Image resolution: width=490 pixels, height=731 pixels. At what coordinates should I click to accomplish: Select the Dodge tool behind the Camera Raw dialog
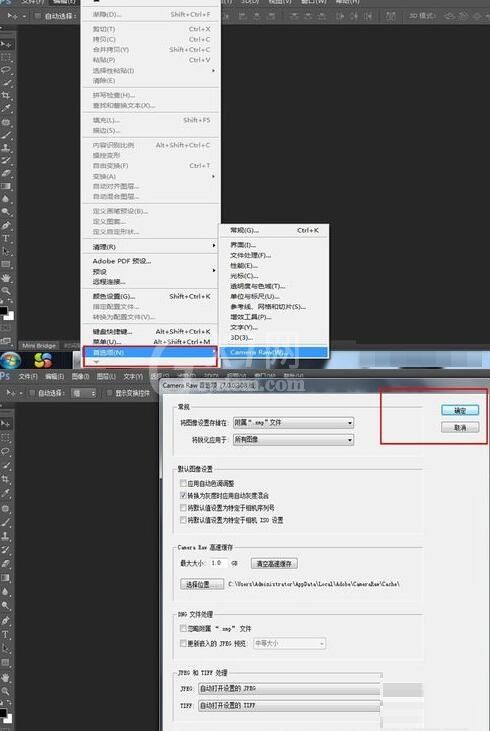click(6, 606)
